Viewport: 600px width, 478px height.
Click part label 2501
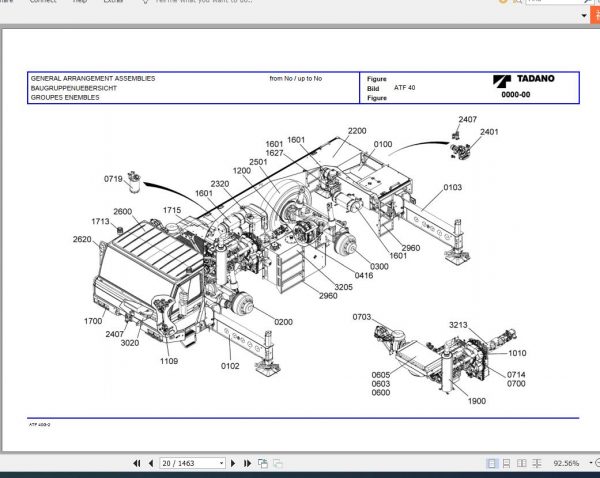(x=258, y=162)
